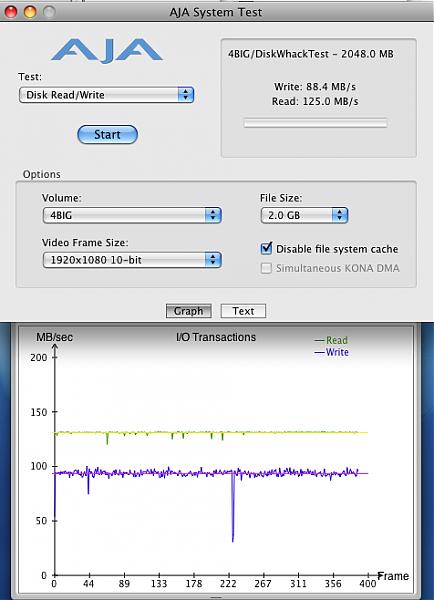The image size is (434, 600).
Task: Click the red close window button
Action: point(11,12)
